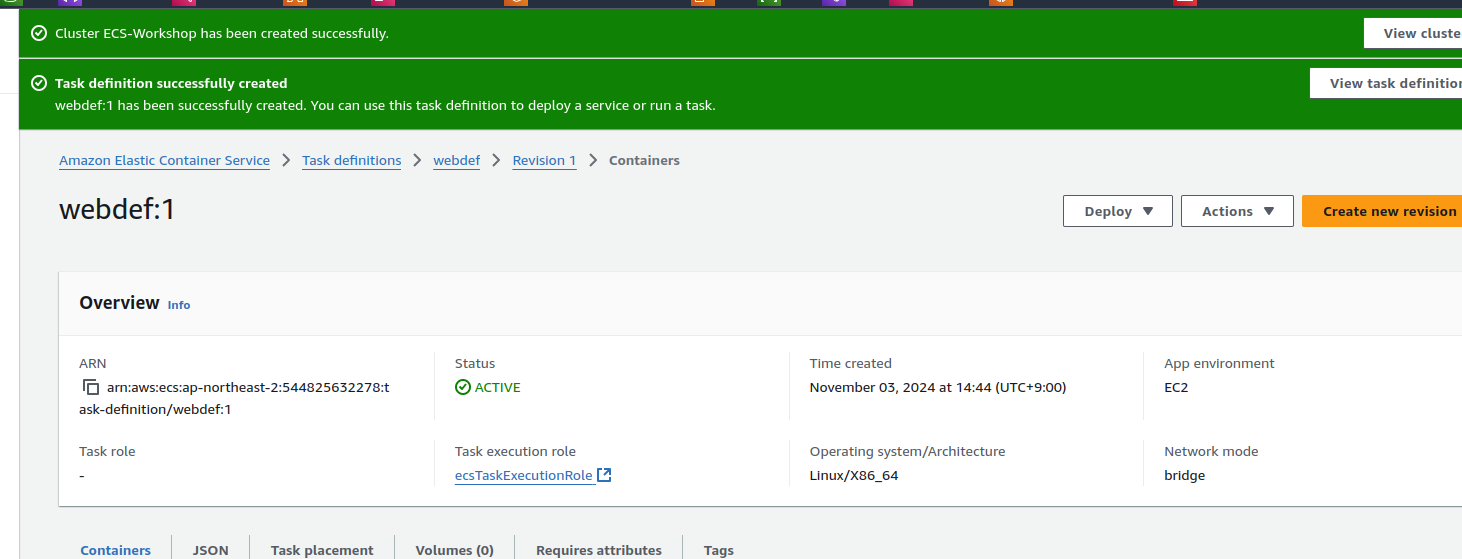Click the check icon in cluster created banner
The image size is (1462, 559).
coord(39,33)
